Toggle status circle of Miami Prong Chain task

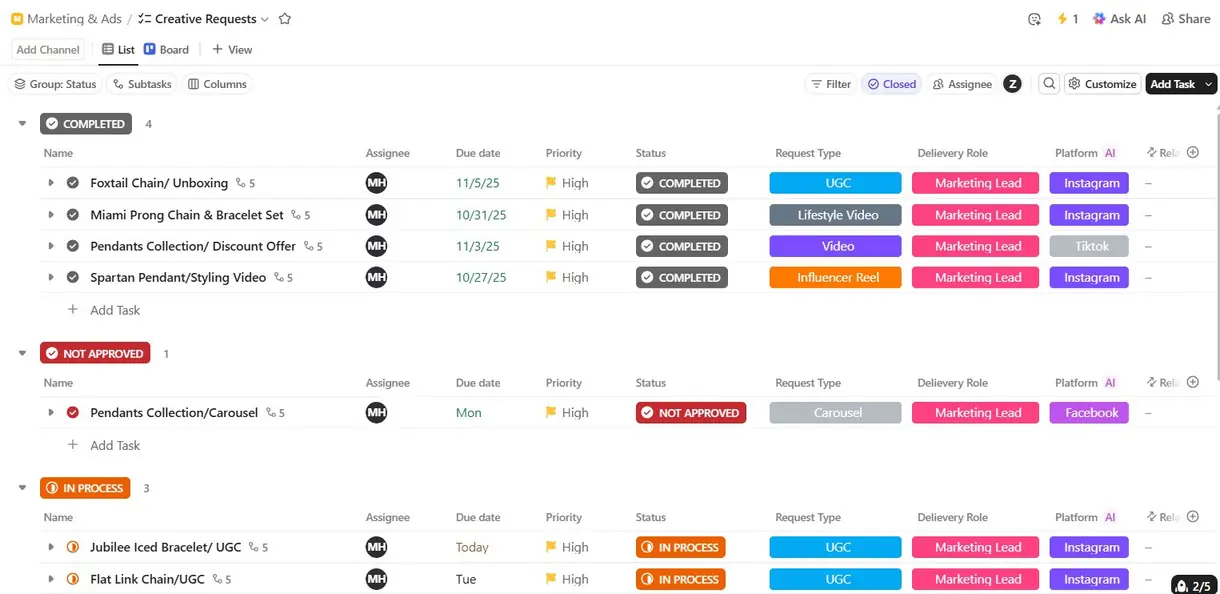(73, 215)
